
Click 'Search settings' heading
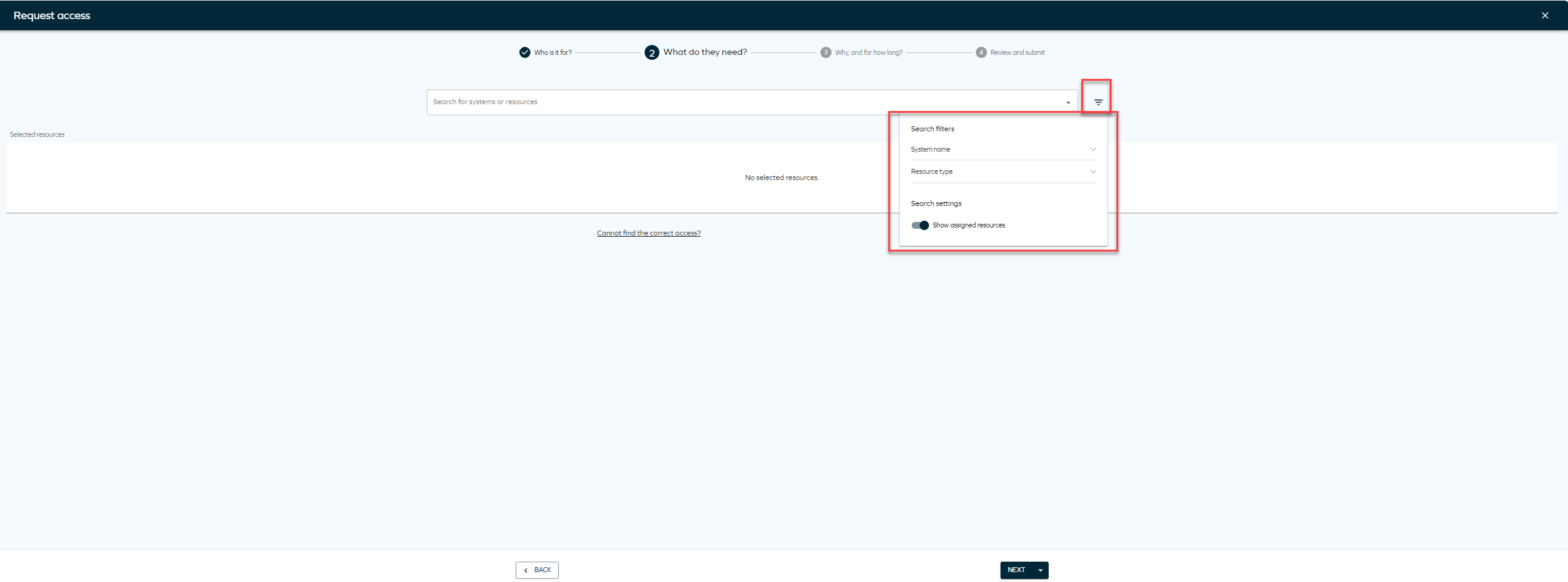tap(936, 203)
